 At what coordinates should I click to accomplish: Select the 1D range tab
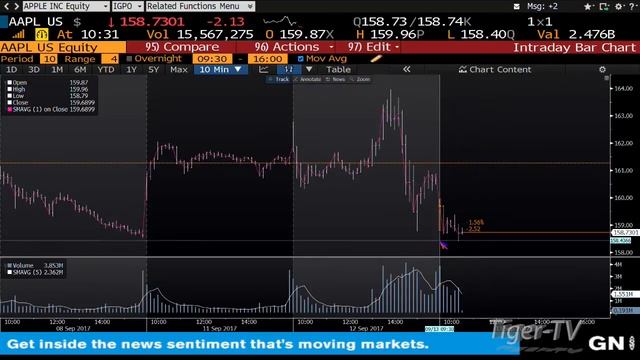(11, 69)
